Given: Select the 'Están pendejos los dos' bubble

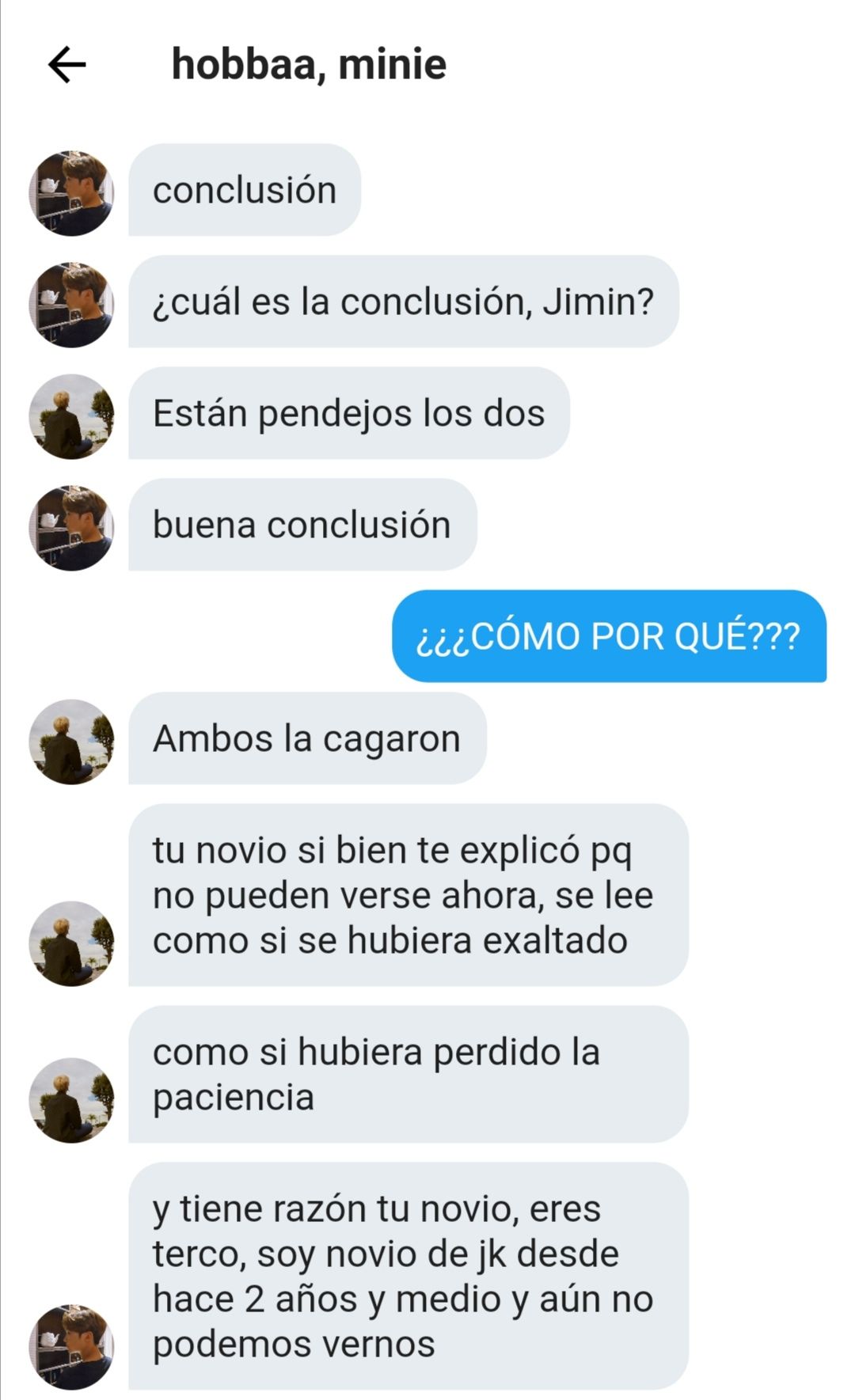Looking at the screenshot, I should point(349,413).
